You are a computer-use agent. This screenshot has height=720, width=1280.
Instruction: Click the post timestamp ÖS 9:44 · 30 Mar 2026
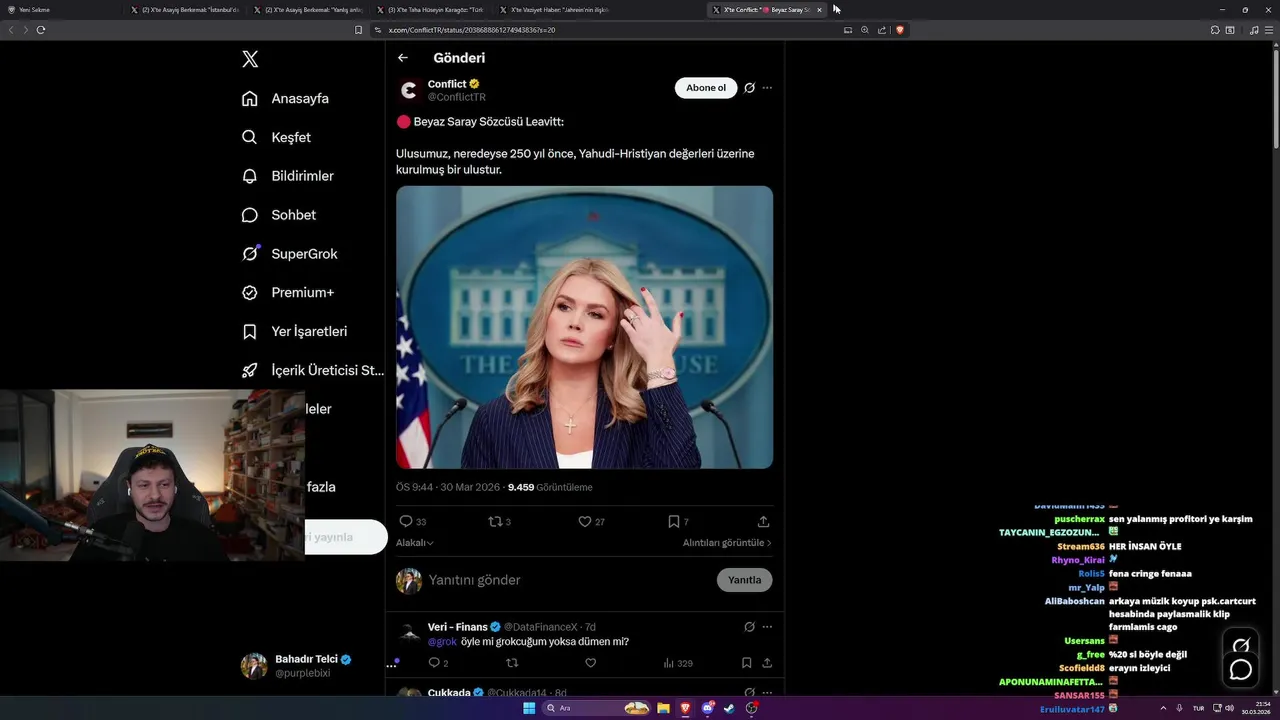coord(448,487)
